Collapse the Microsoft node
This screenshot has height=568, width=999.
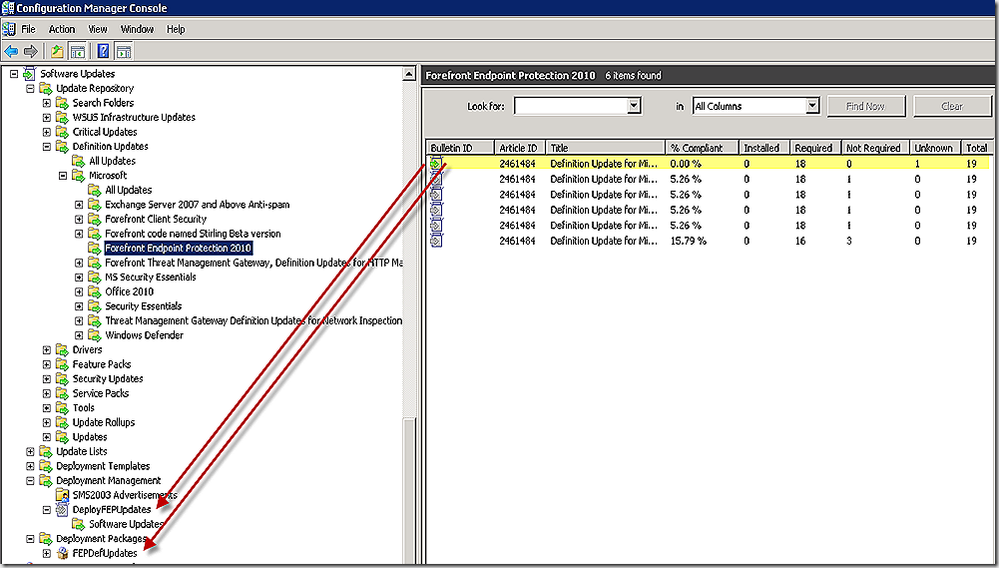63,176
